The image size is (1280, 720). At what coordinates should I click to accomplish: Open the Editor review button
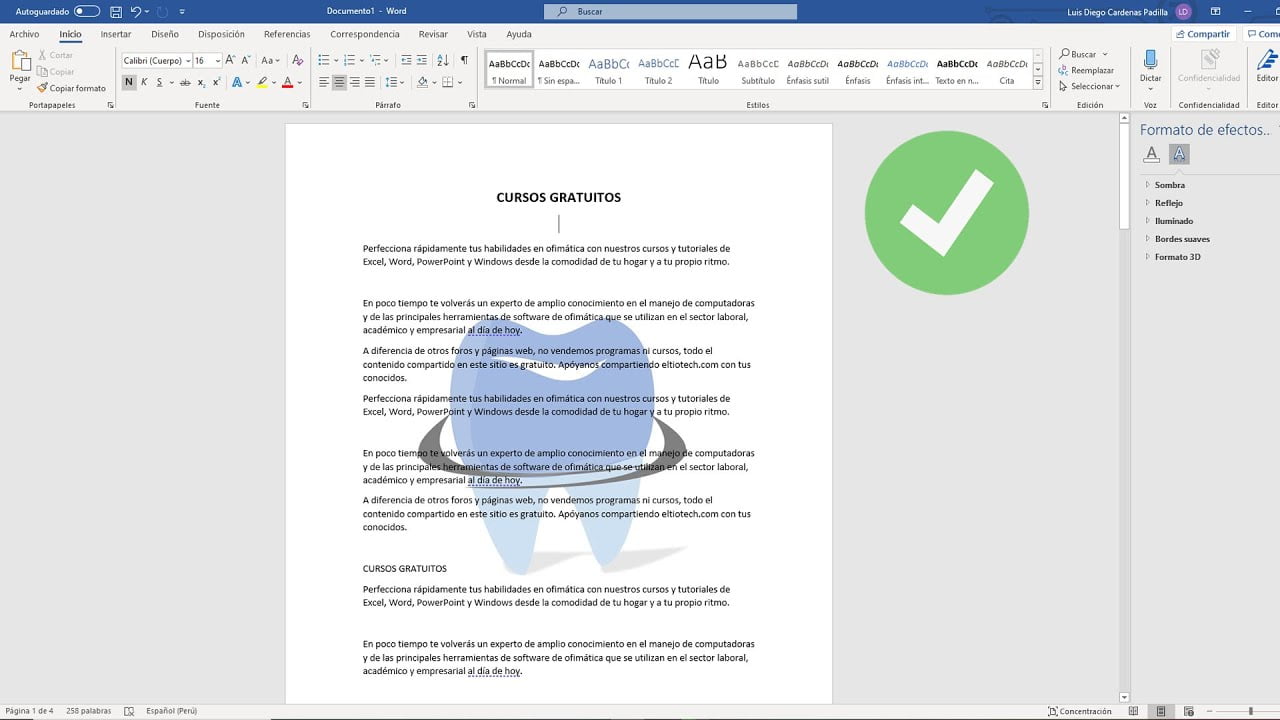pyautogui.click(x=1267, y=66)
